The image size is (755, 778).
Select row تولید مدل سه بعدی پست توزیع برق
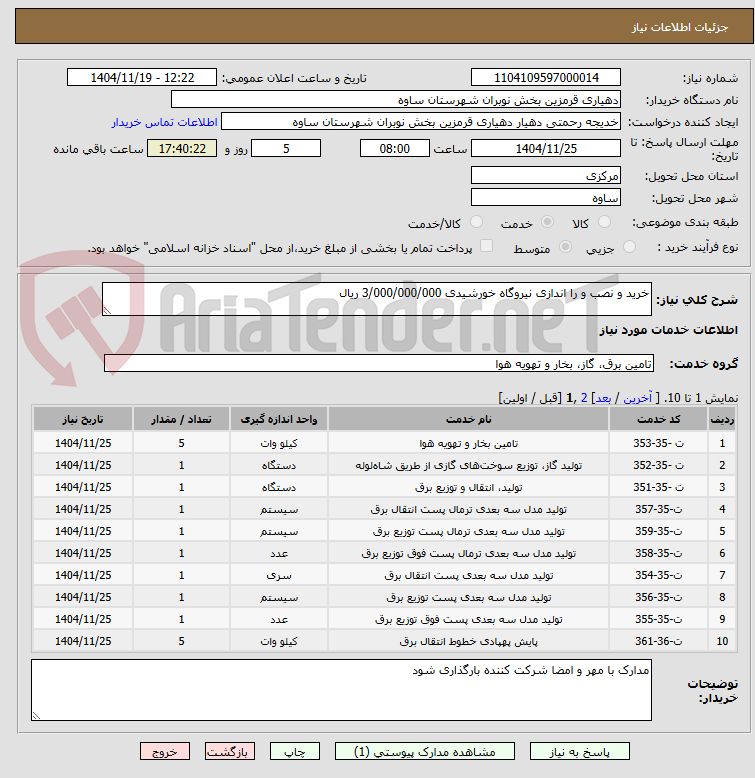(x=384, y=597)
